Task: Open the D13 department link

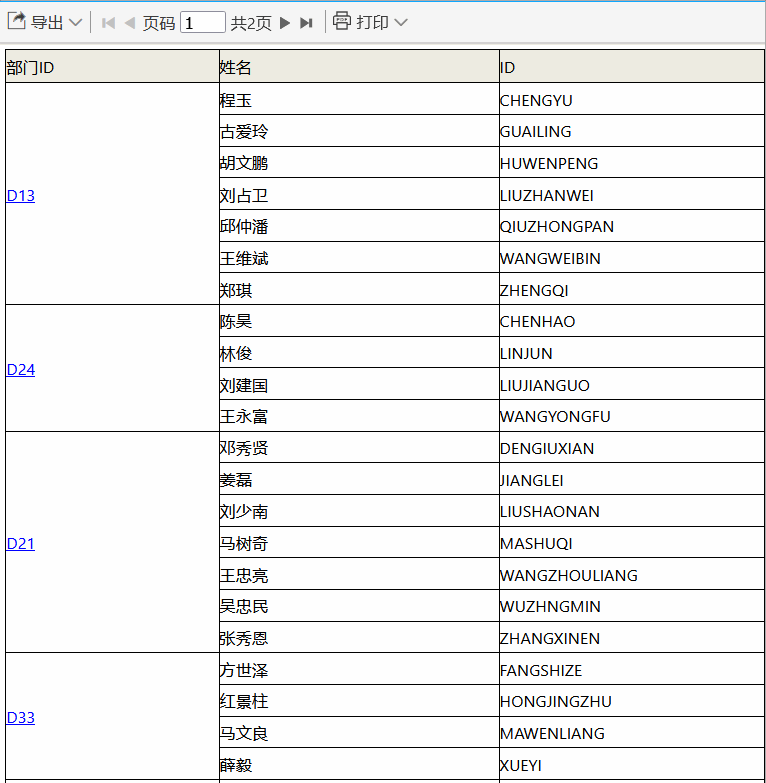Action: tap(20, 195)
